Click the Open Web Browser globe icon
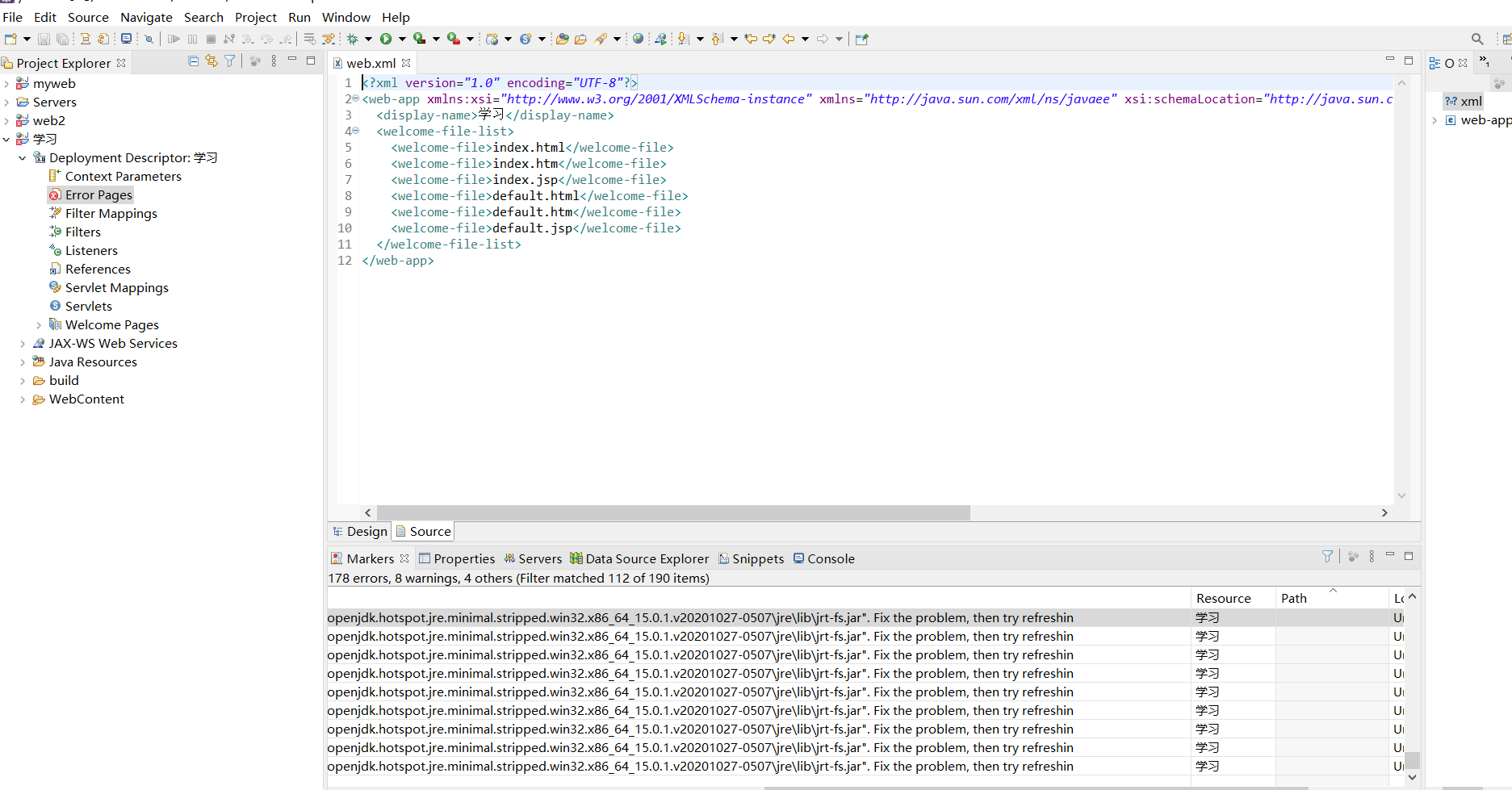 [639, 39]
